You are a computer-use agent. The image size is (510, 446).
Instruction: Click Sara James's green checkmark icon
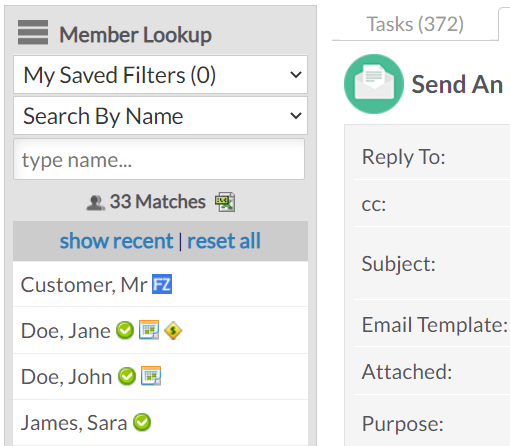(x=142, y=422)
